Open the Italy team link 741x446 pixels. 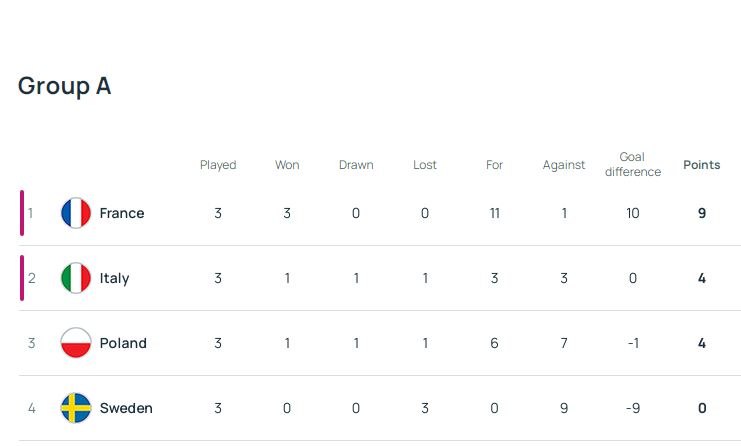[x=114, y=278]
